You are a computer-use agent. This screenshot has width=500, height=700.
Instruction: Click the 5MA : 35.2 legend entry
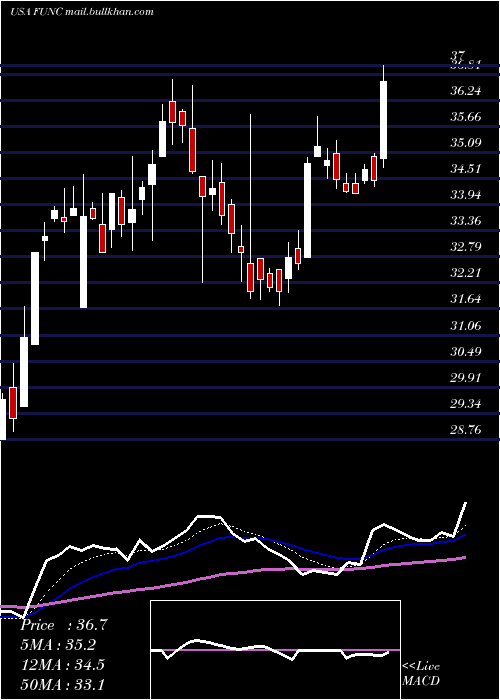[58, 645]
